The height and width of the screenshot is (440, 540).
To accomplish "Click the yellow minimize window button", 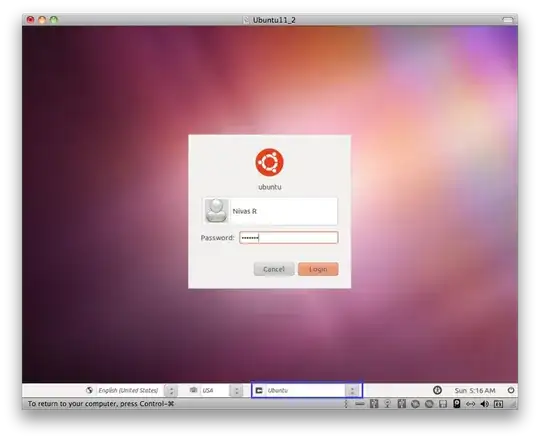I will 42,20.
